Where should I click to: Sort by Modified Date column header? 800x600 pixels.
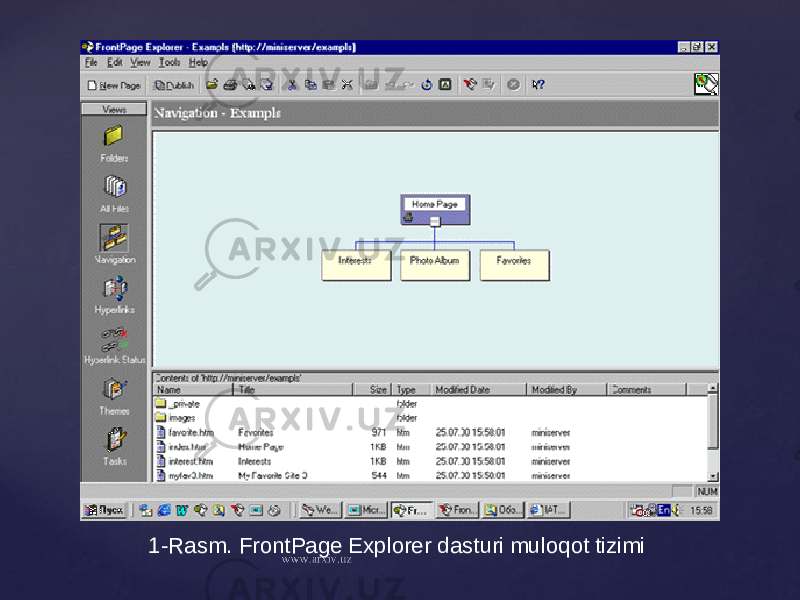click(479, 390)
